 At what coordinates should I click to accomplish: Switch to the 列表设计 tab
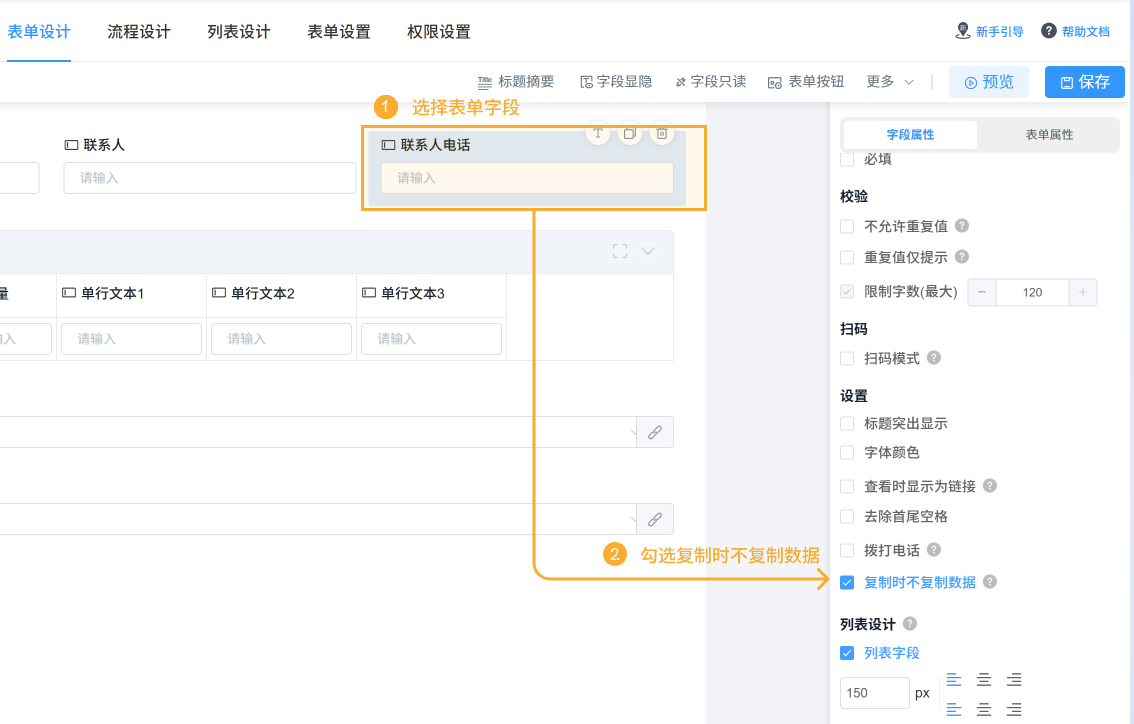[239, 32]
